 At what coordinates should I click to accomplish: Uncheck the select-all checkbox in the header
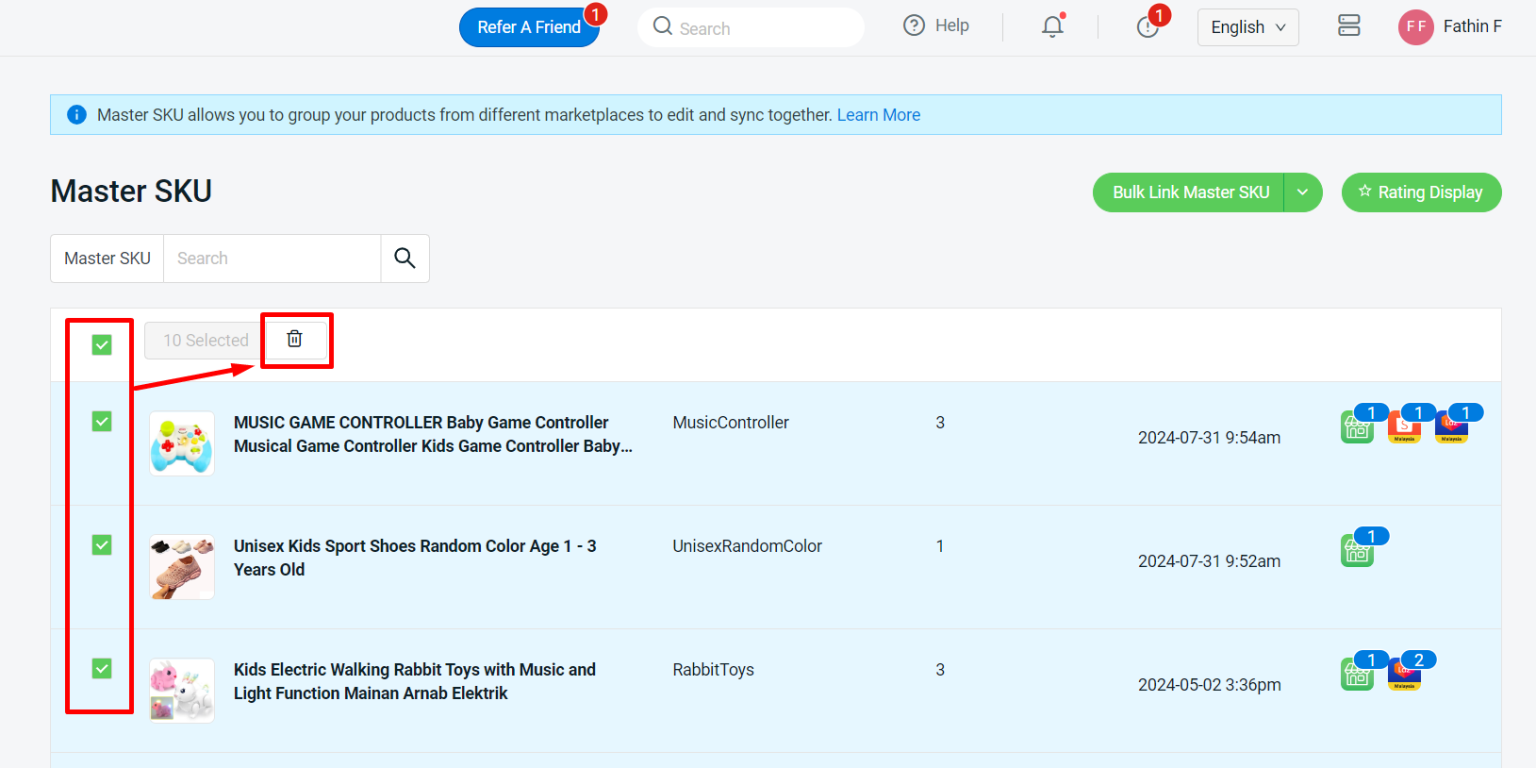[x=100, y=344]
